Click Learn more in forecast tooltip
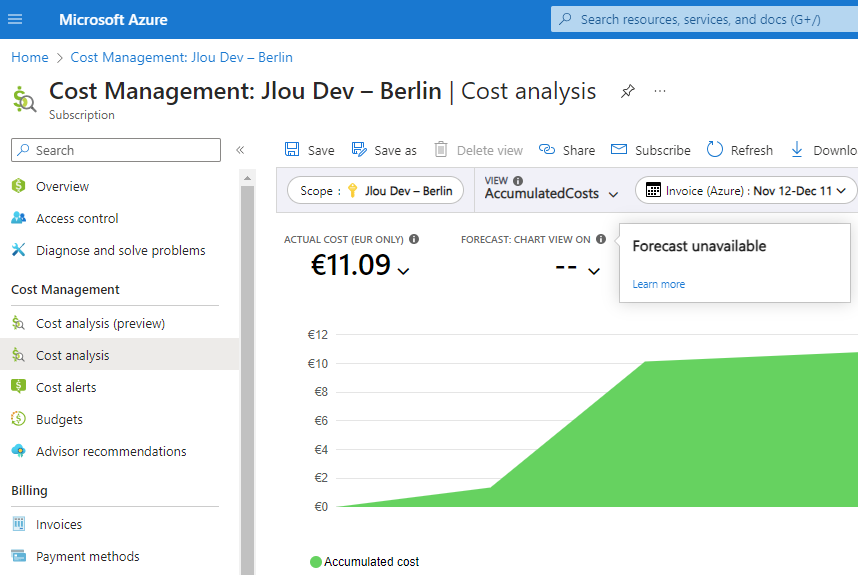Viewport: 858px width, 575px height. 659,284
